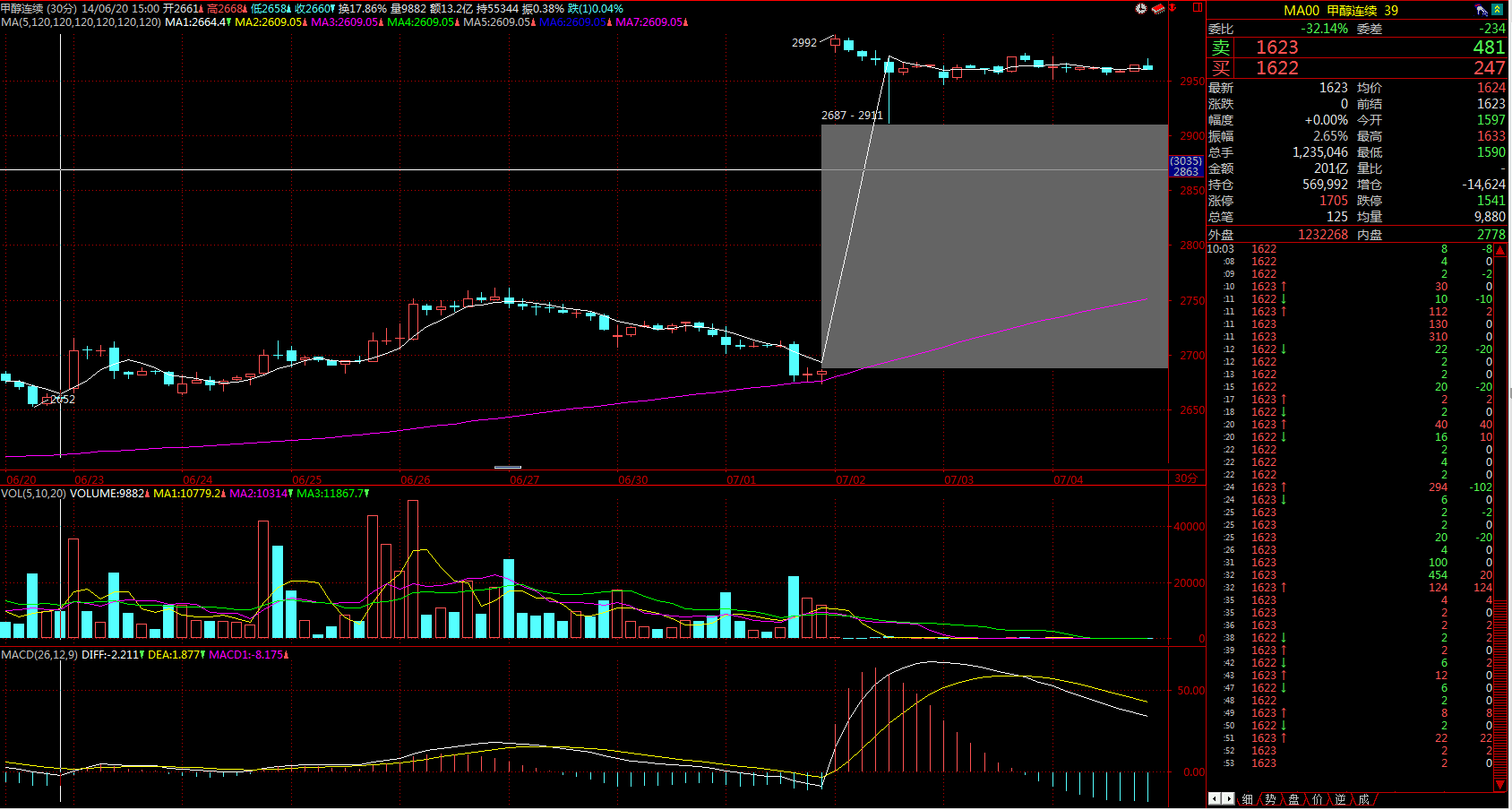Click the MA indicator parameters label
The height and width of the screenshot is (810, 1512).
(81, 22)
